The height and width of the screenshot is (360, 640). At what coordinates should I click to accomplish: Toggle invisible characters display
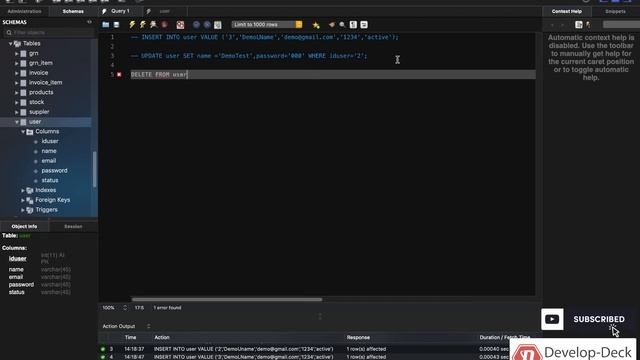tap(353, 25)
